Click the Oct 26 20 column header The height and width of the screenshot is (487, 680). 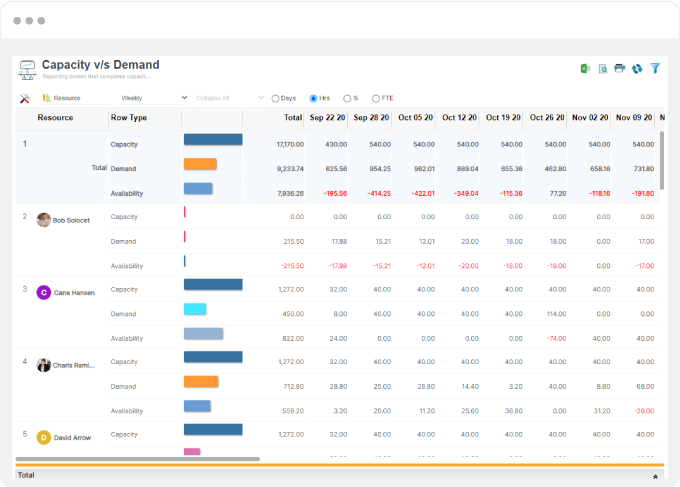coord(547,118)
